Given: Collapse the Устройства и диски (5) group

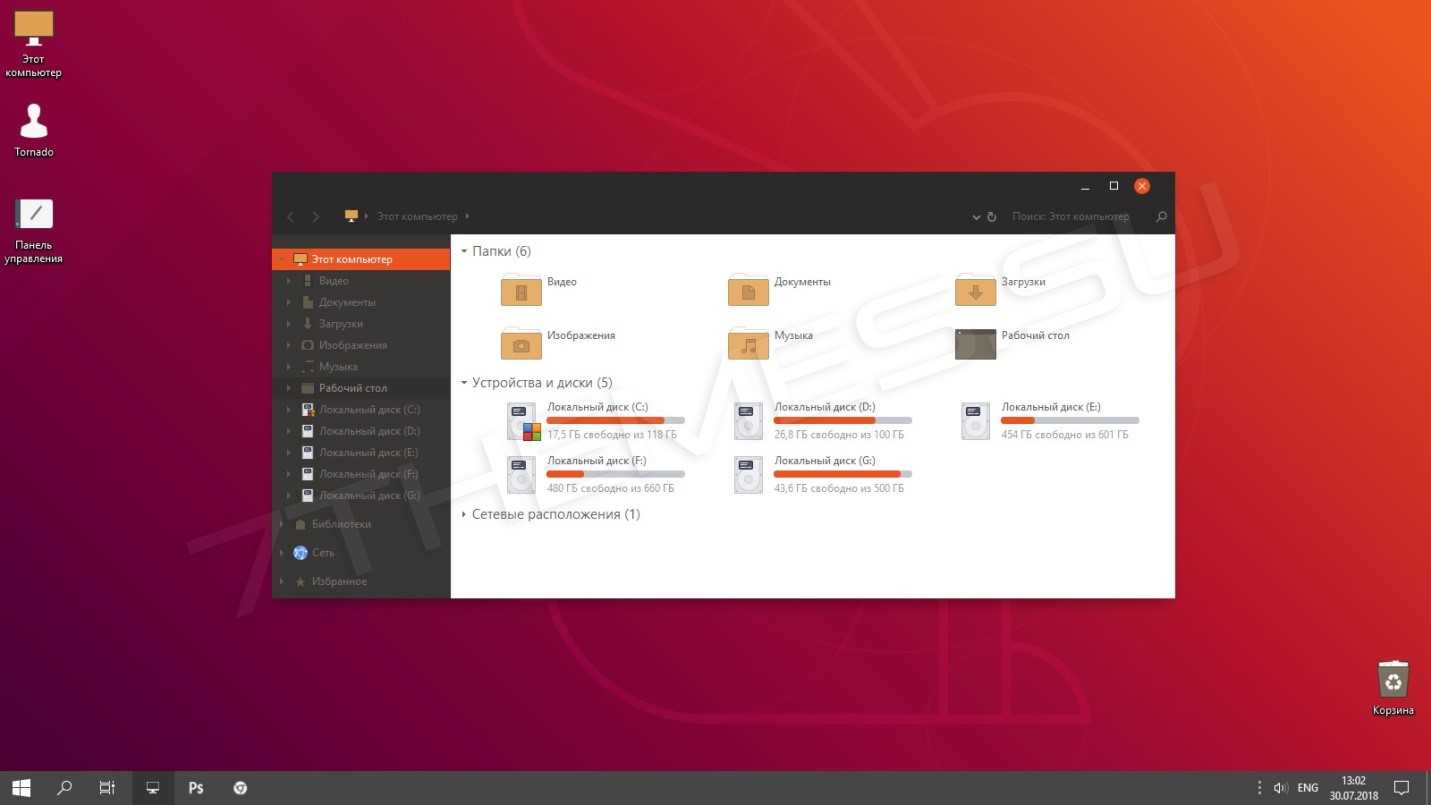Looking at the screenshot, I should click(464, 383).
